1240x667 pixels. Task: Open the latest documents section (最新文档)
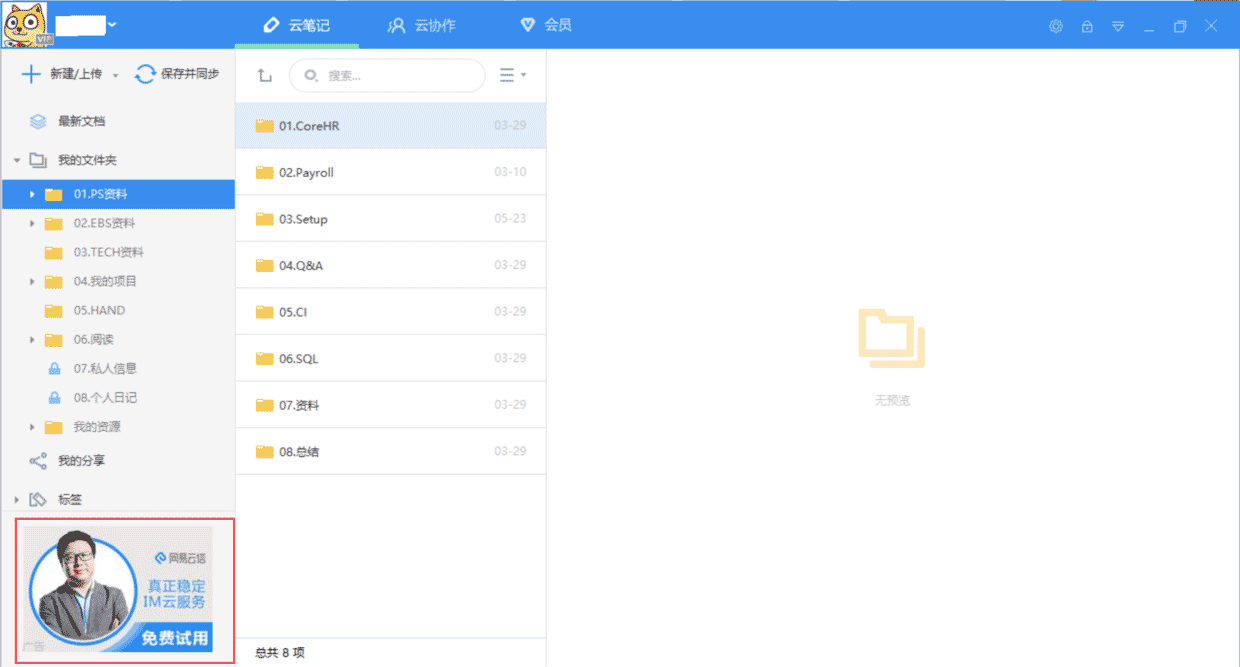(81, 121)
